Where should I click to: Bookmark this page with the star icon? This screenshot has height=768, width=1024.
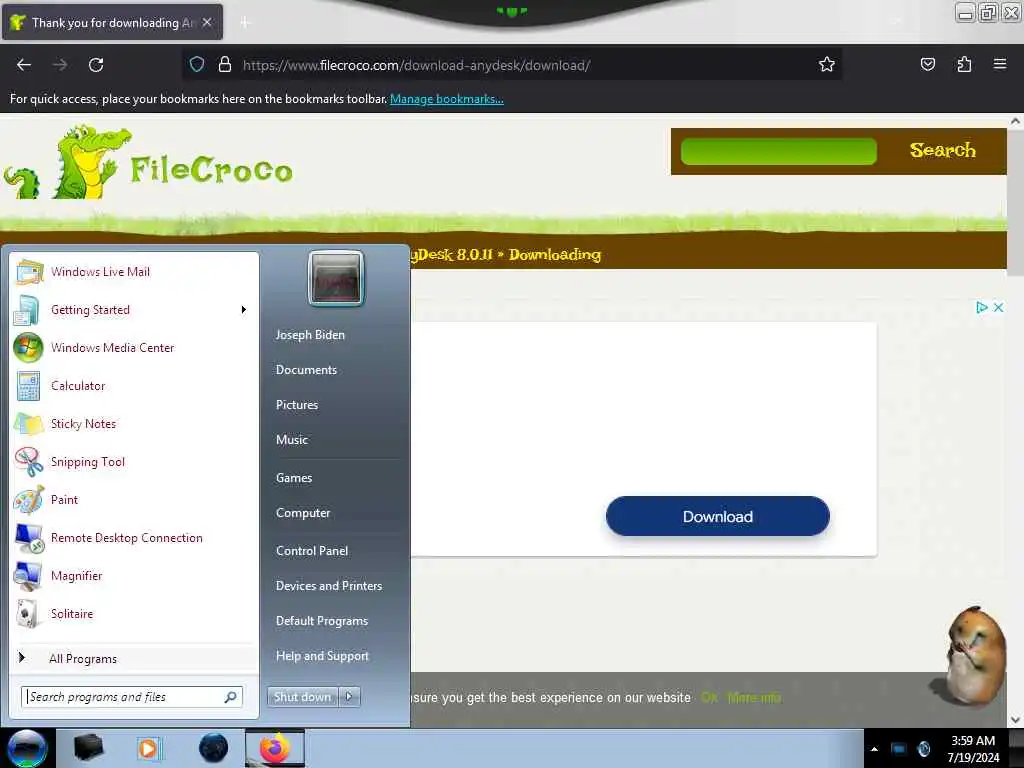click(x=827, y=65)
